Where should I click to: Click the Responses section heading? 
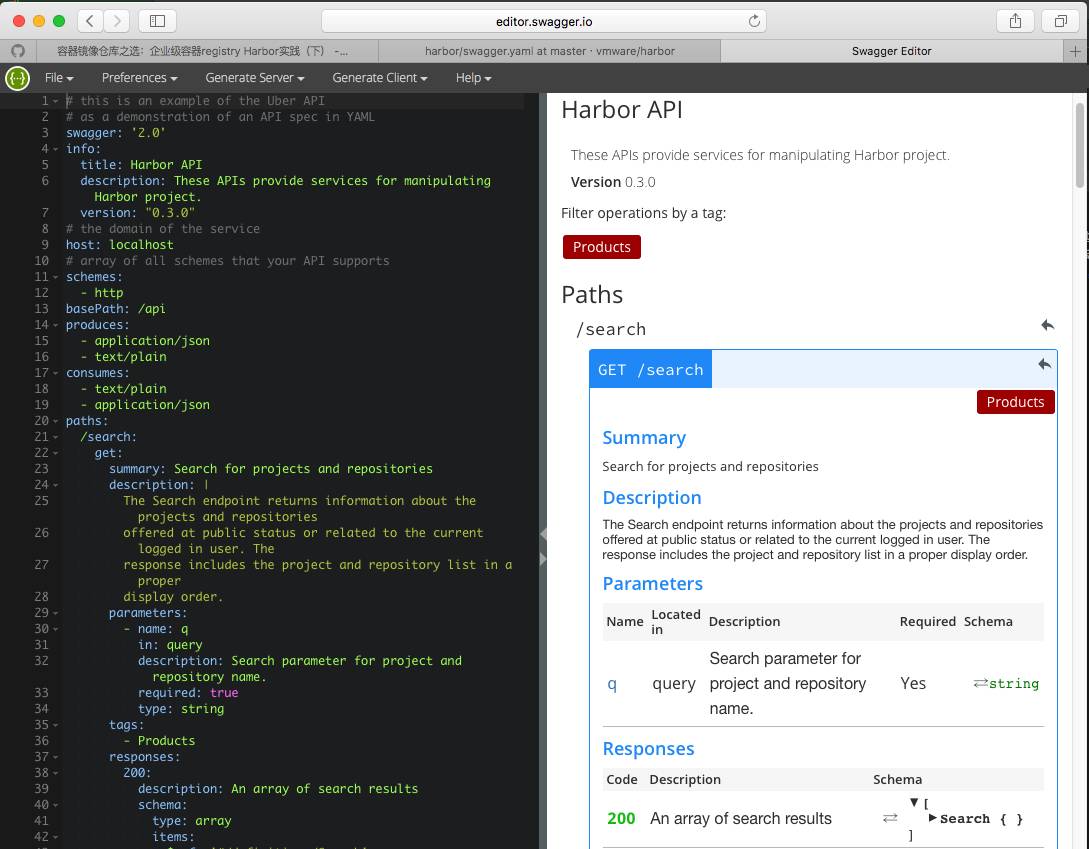[x=648, y=748]
